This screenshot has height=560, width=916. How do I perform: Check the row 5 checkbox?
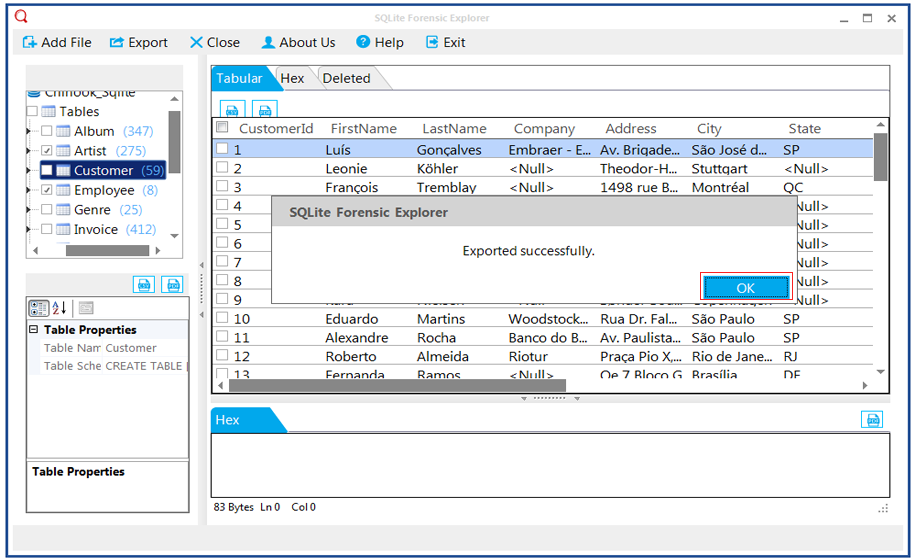[222, 224]
